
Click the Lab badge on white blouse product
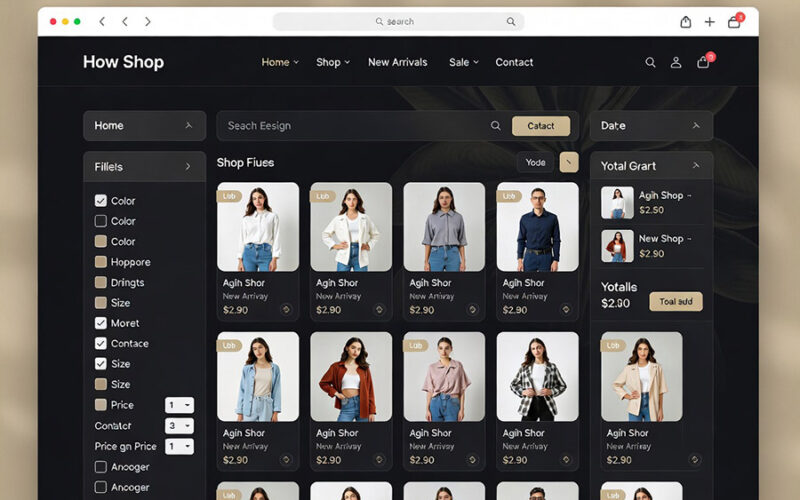click(x=229, y=196)
